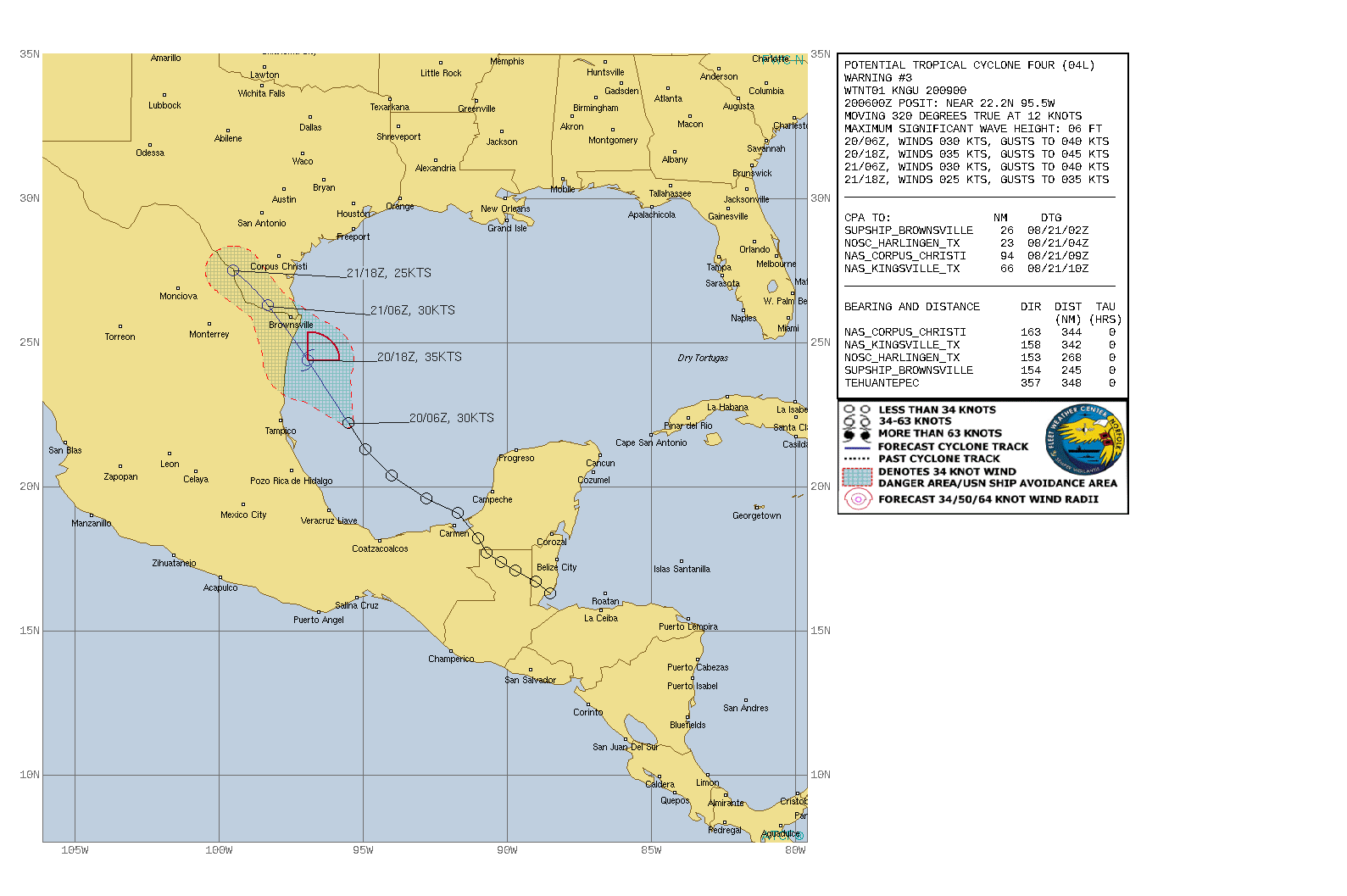1347x896 pixels.
Task: Select the '21/18Z, 25KTS' forecast label
Action: pos(389,273)
